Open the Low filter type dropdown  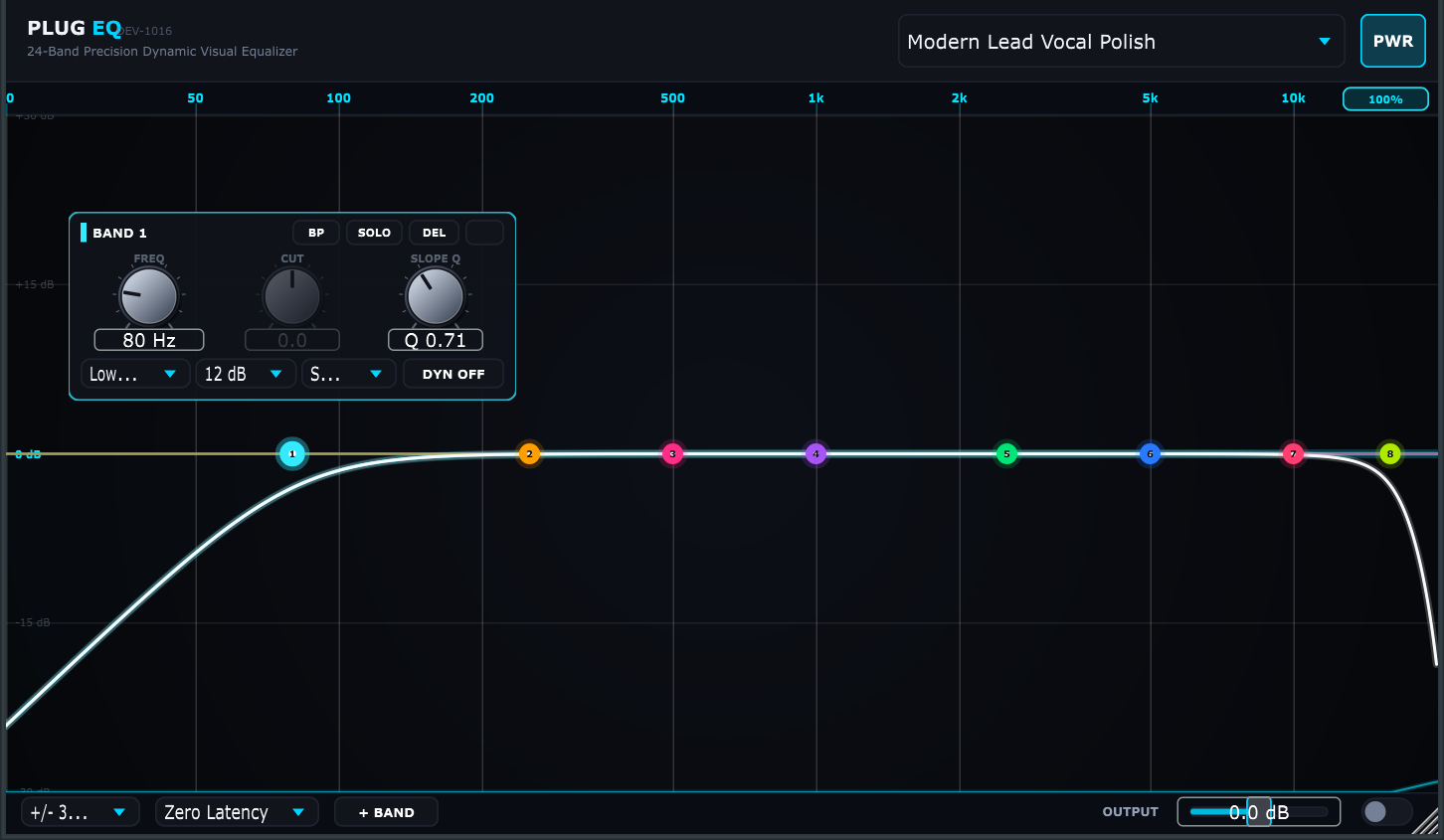click(134, 374)
